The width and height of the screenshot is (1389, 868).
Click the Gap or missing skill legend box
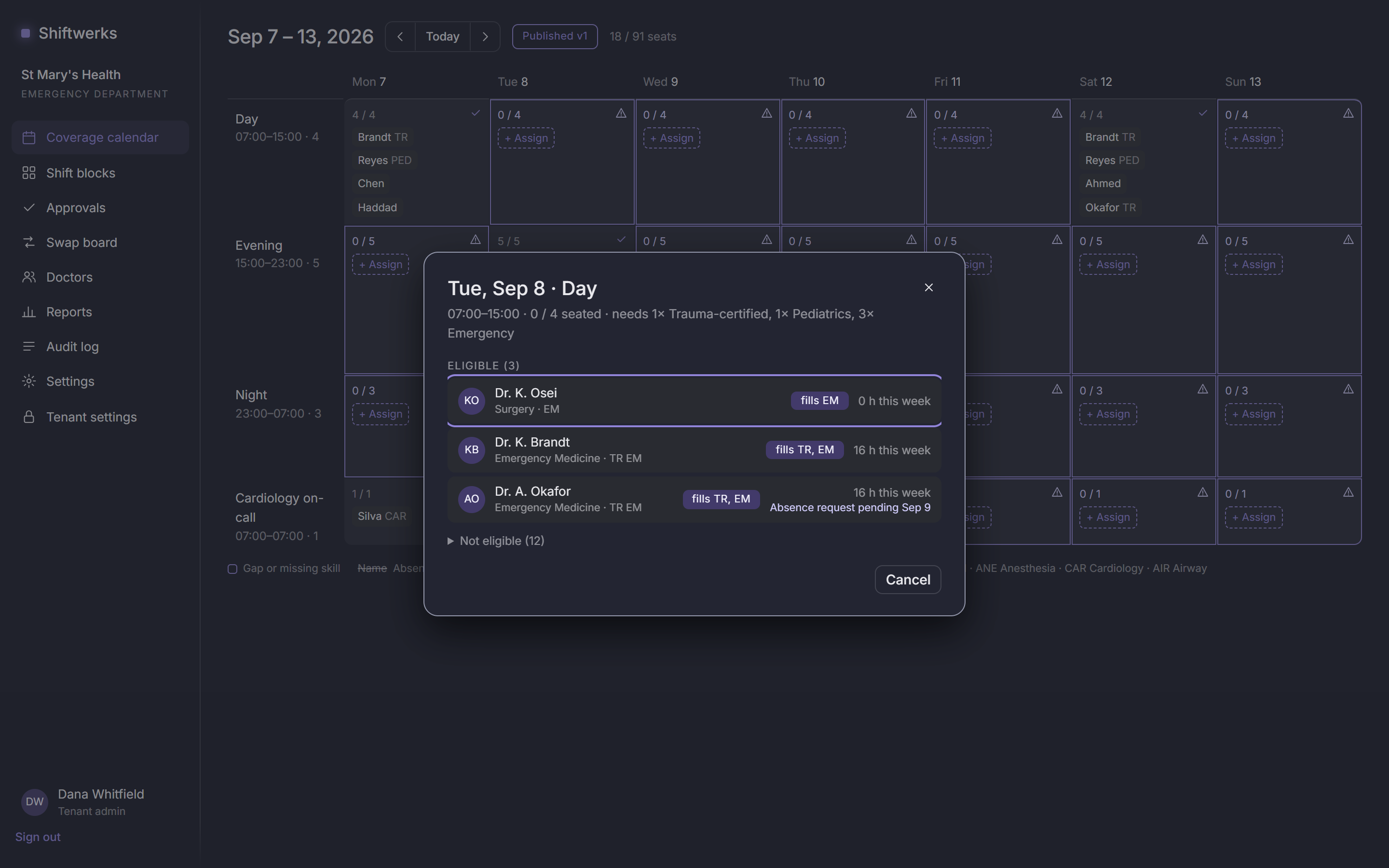(x=232, y=569)
